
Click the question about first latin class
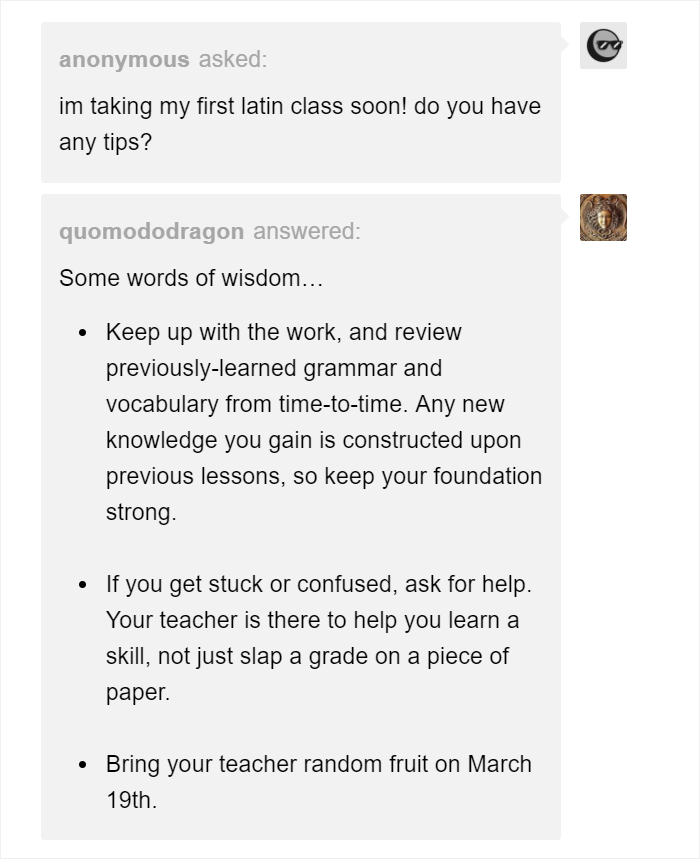[300, 106]
